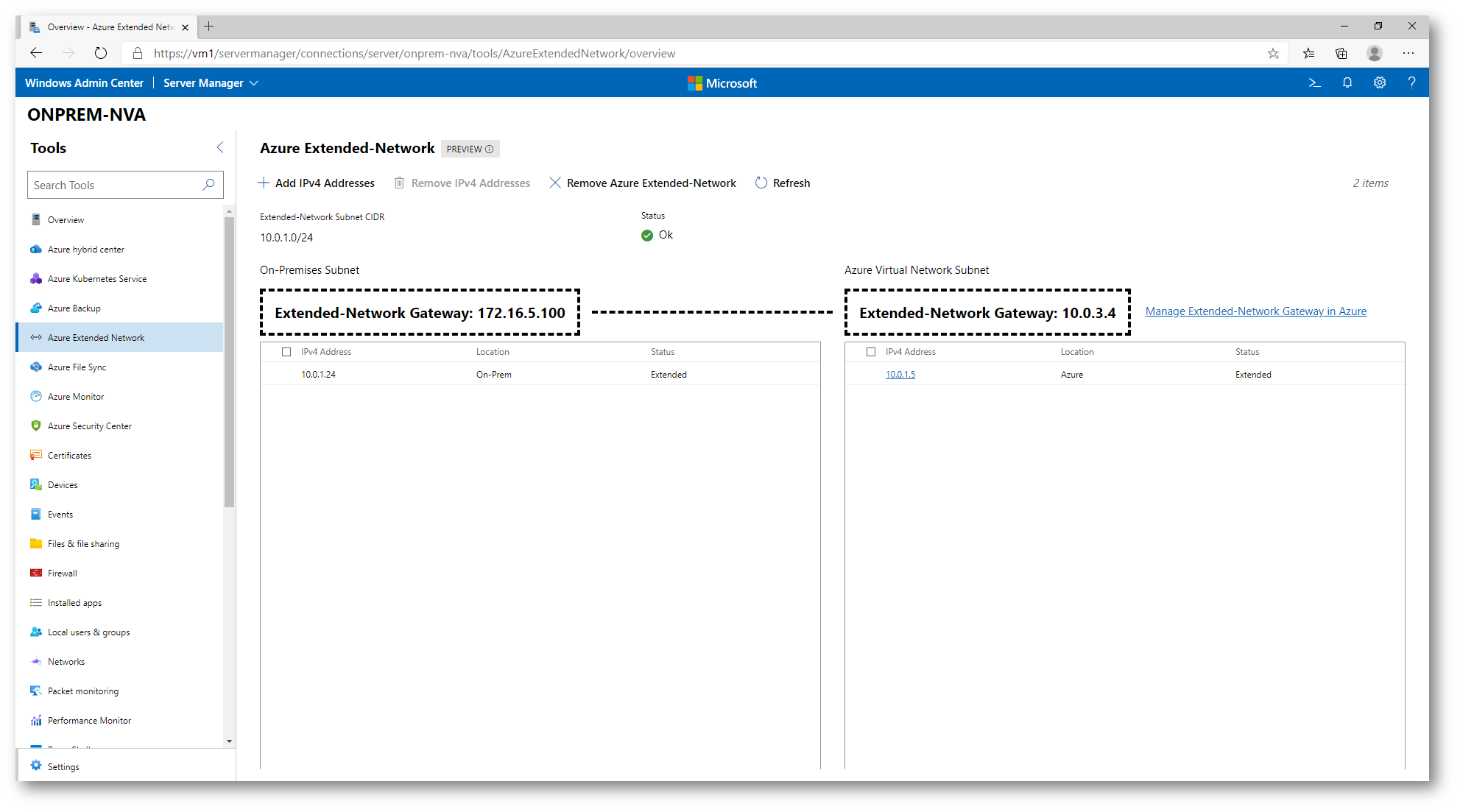Open the settings gear in header
1460x812 pixels.
pos(1380,83)
